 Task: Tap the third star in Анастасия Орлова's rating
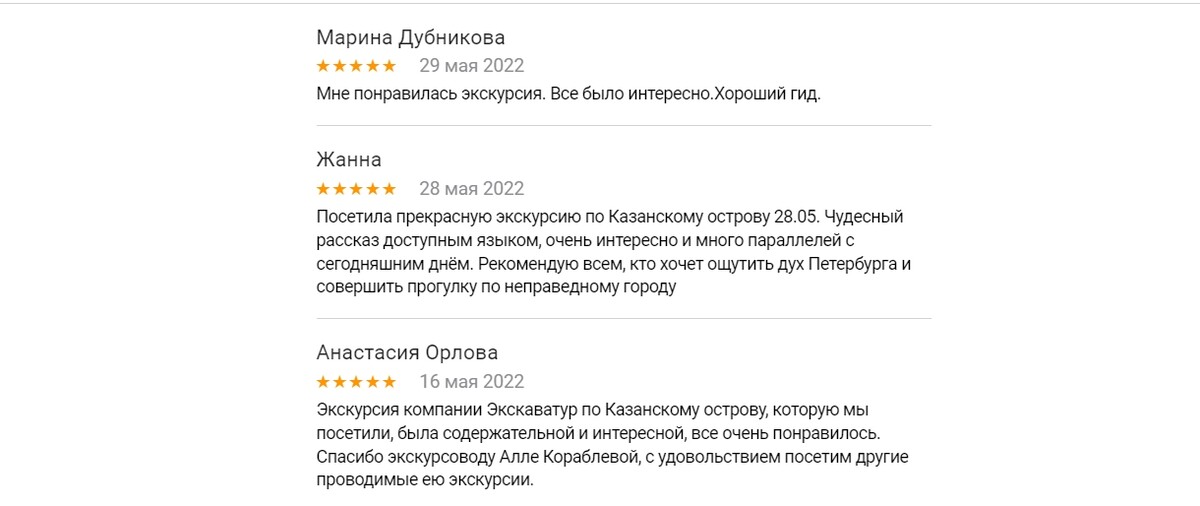point(356,382)
